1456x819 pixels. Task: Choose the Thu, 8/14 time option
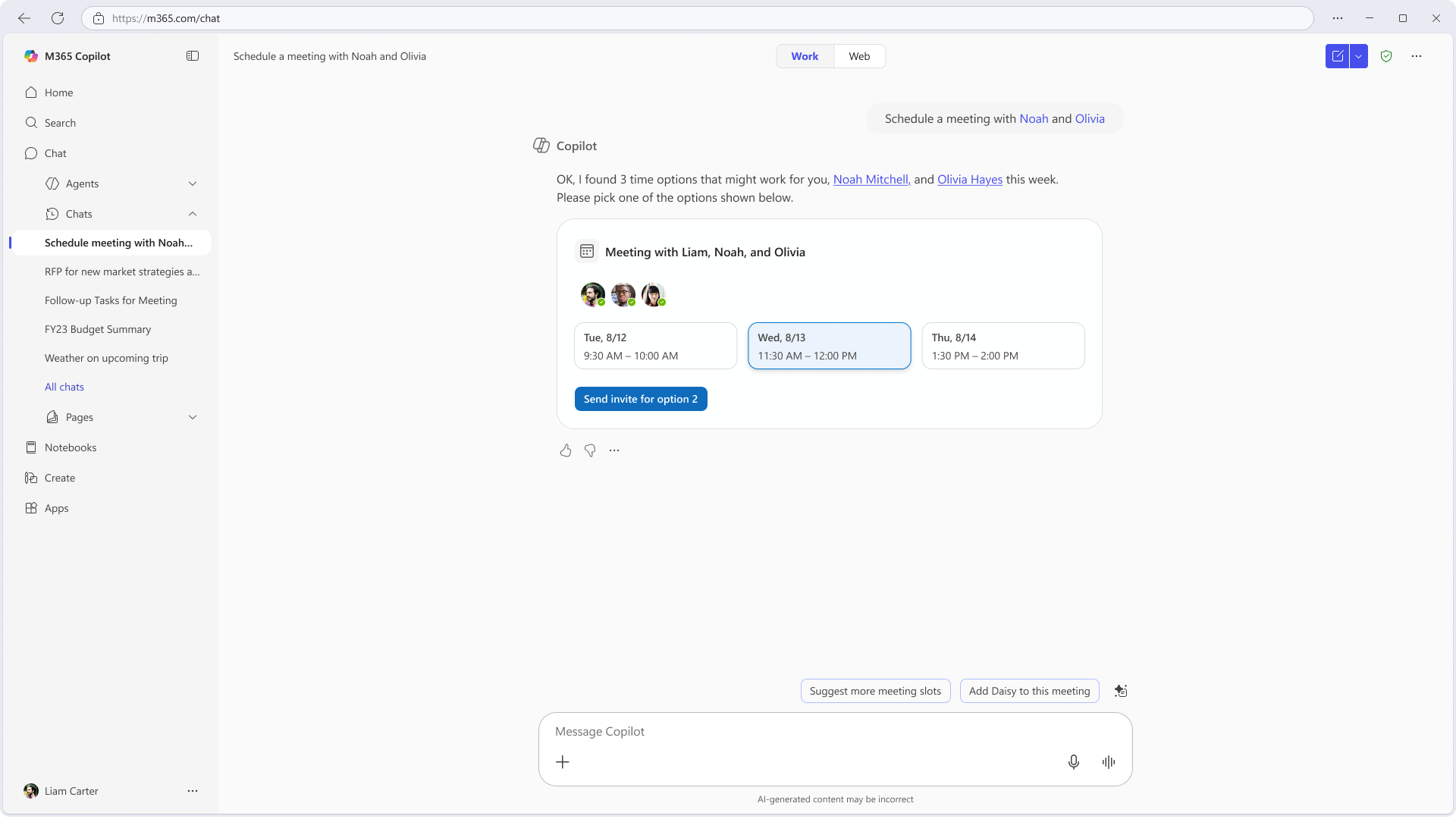(1003, 347)
